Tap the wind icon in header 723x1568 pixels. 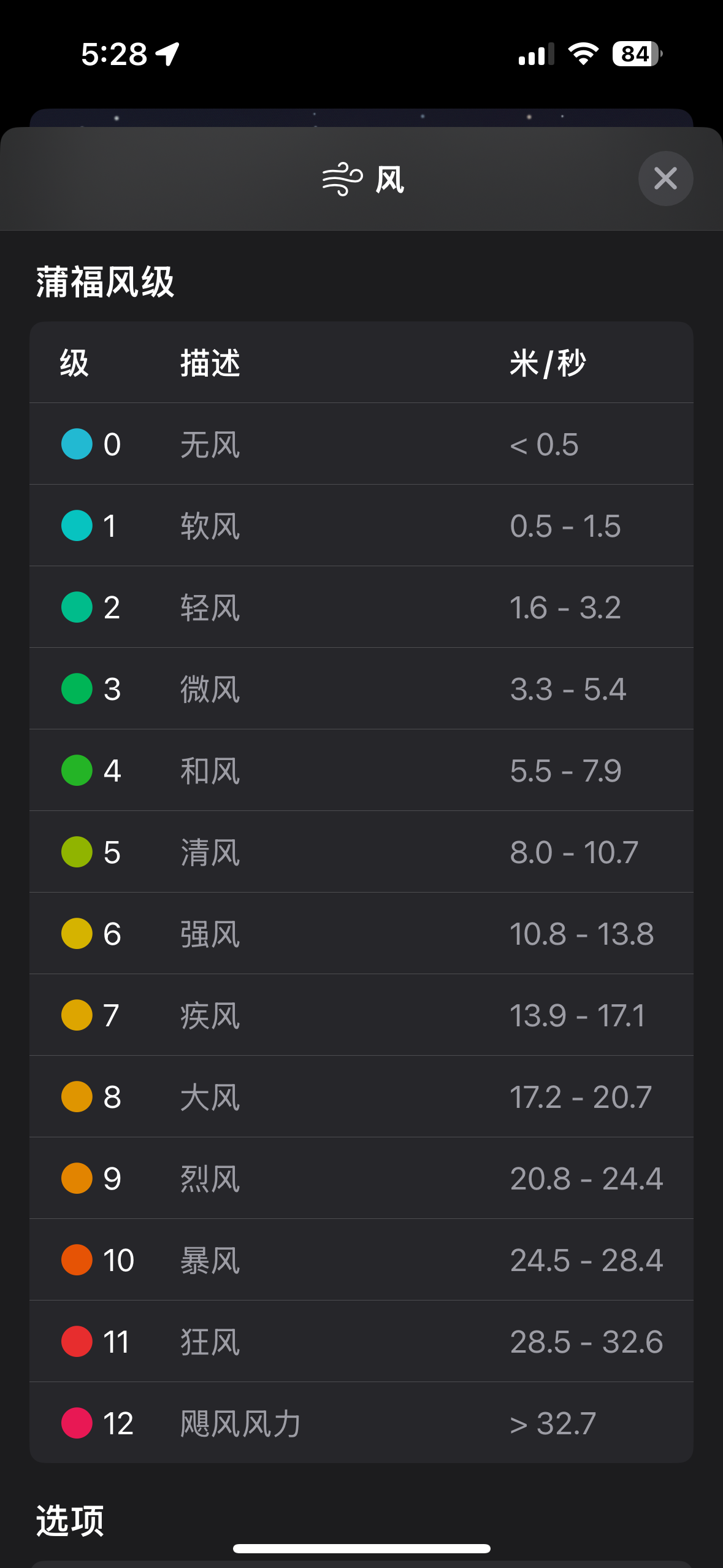coord(342,179)
